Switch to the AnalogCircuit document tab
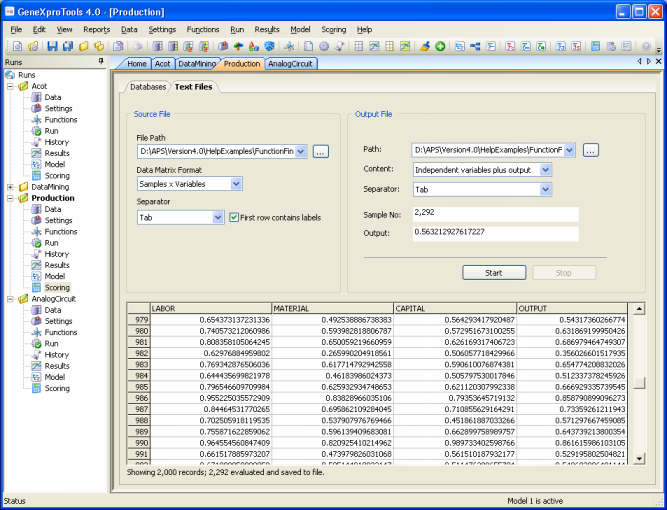 291,64
